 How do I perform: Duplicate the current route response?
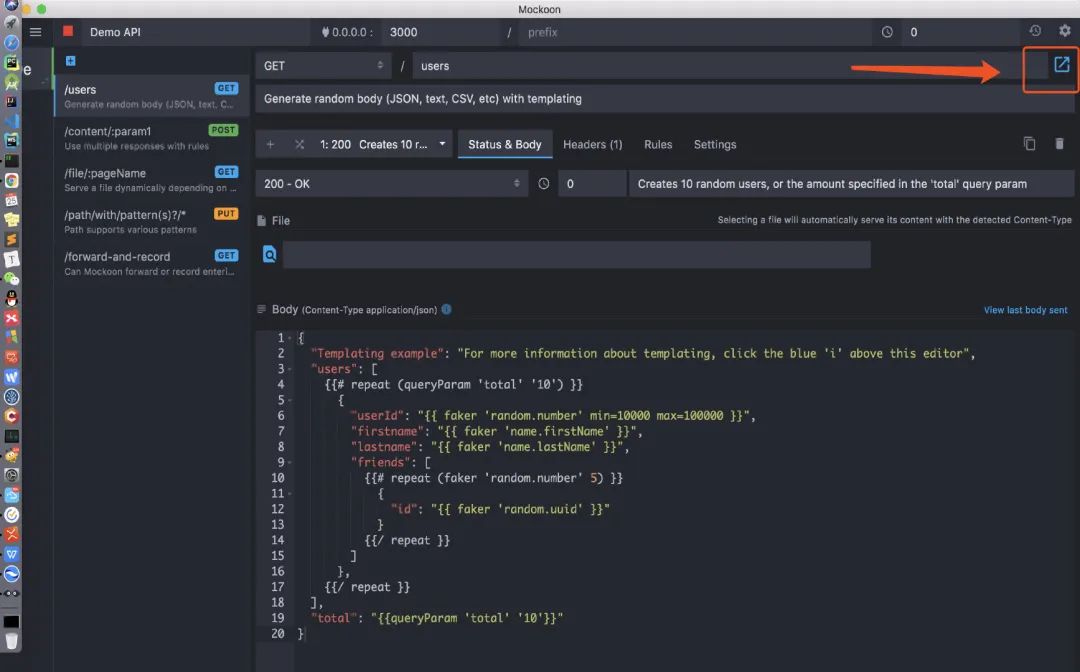click(1029, 144)
